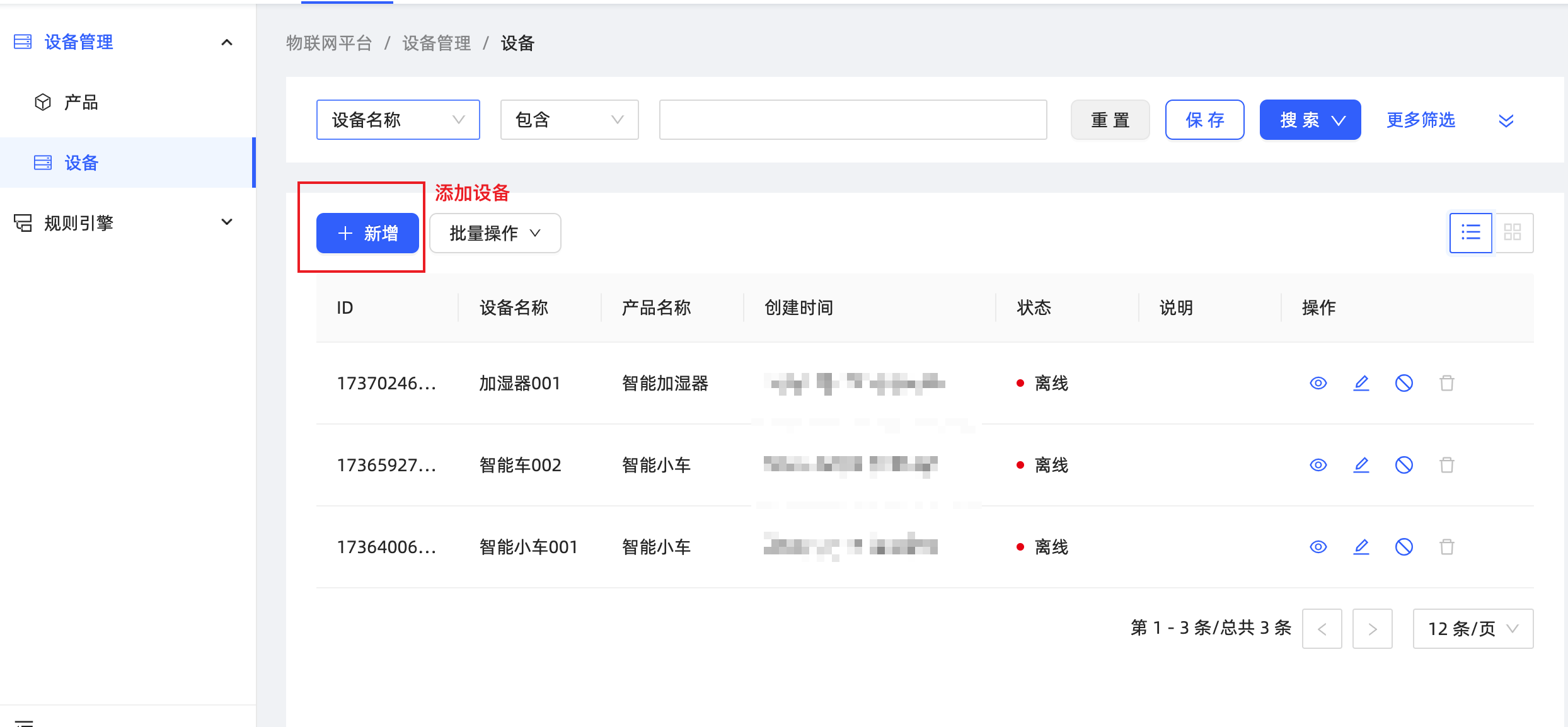The image size is (1568, 727).
Task: Switch to card grid view
Action: [1513, 232]
